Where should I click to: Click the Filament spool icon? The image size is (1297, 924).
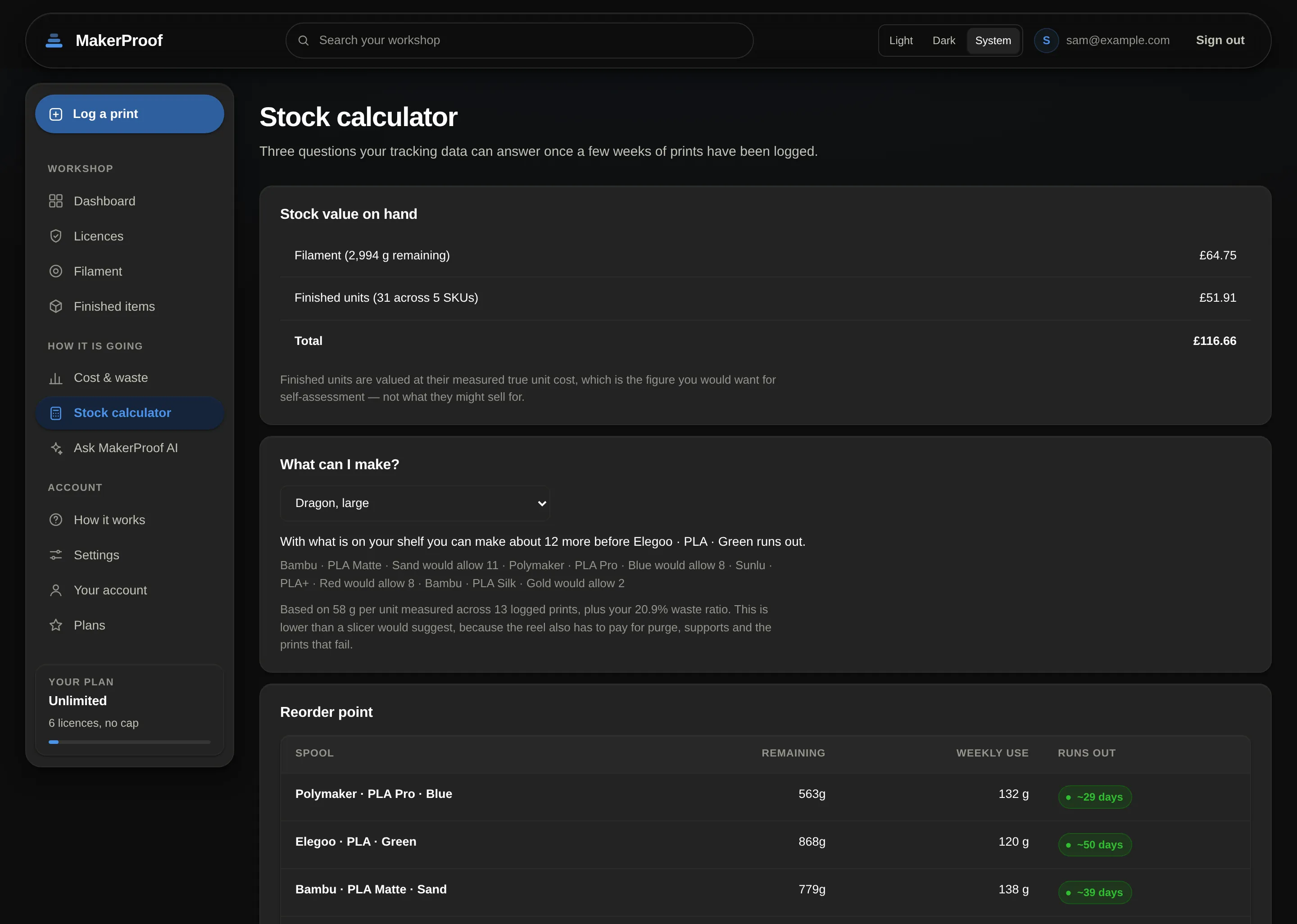coord(56,272)
